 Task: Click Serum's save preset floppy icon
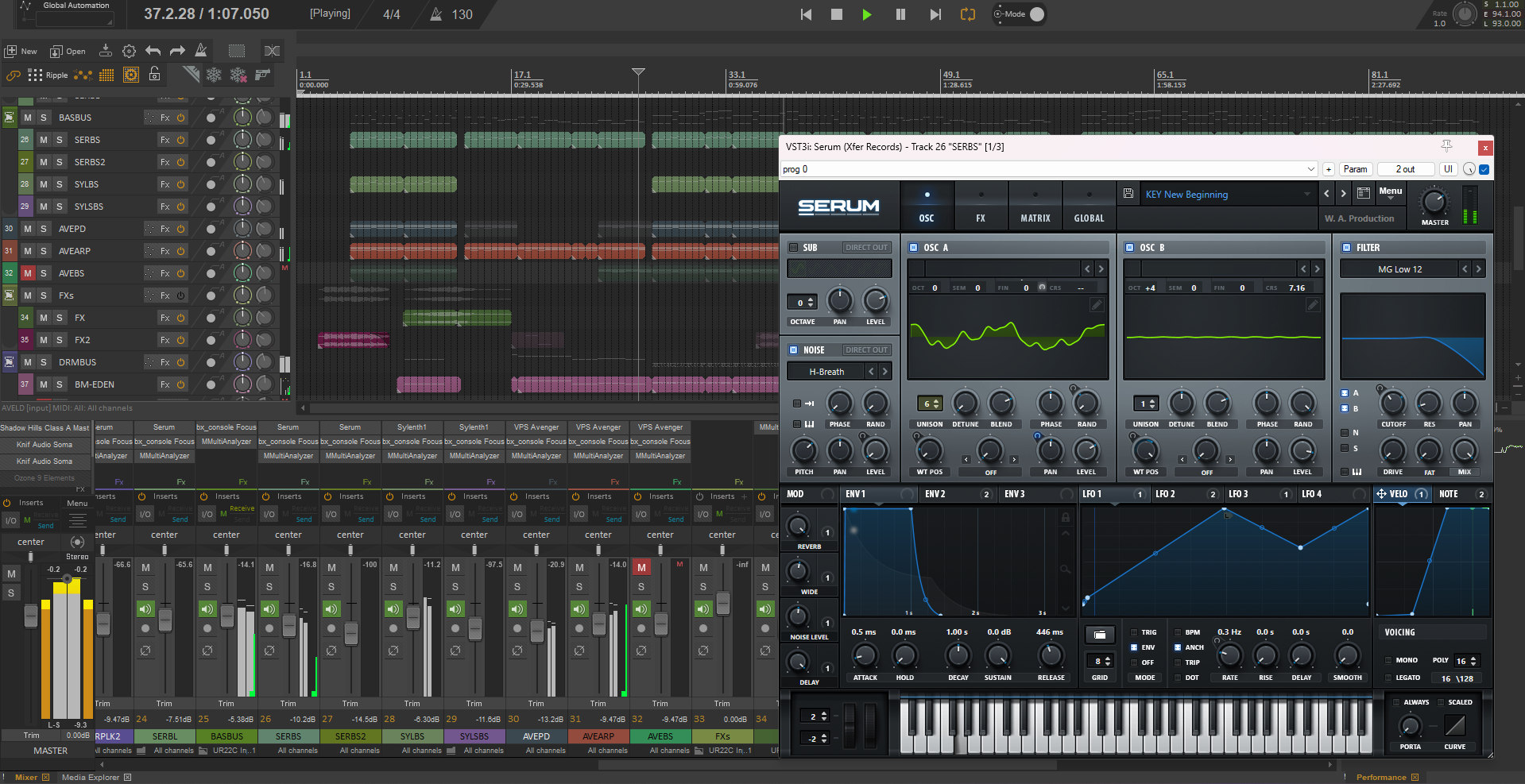(x=1128, y=194)
